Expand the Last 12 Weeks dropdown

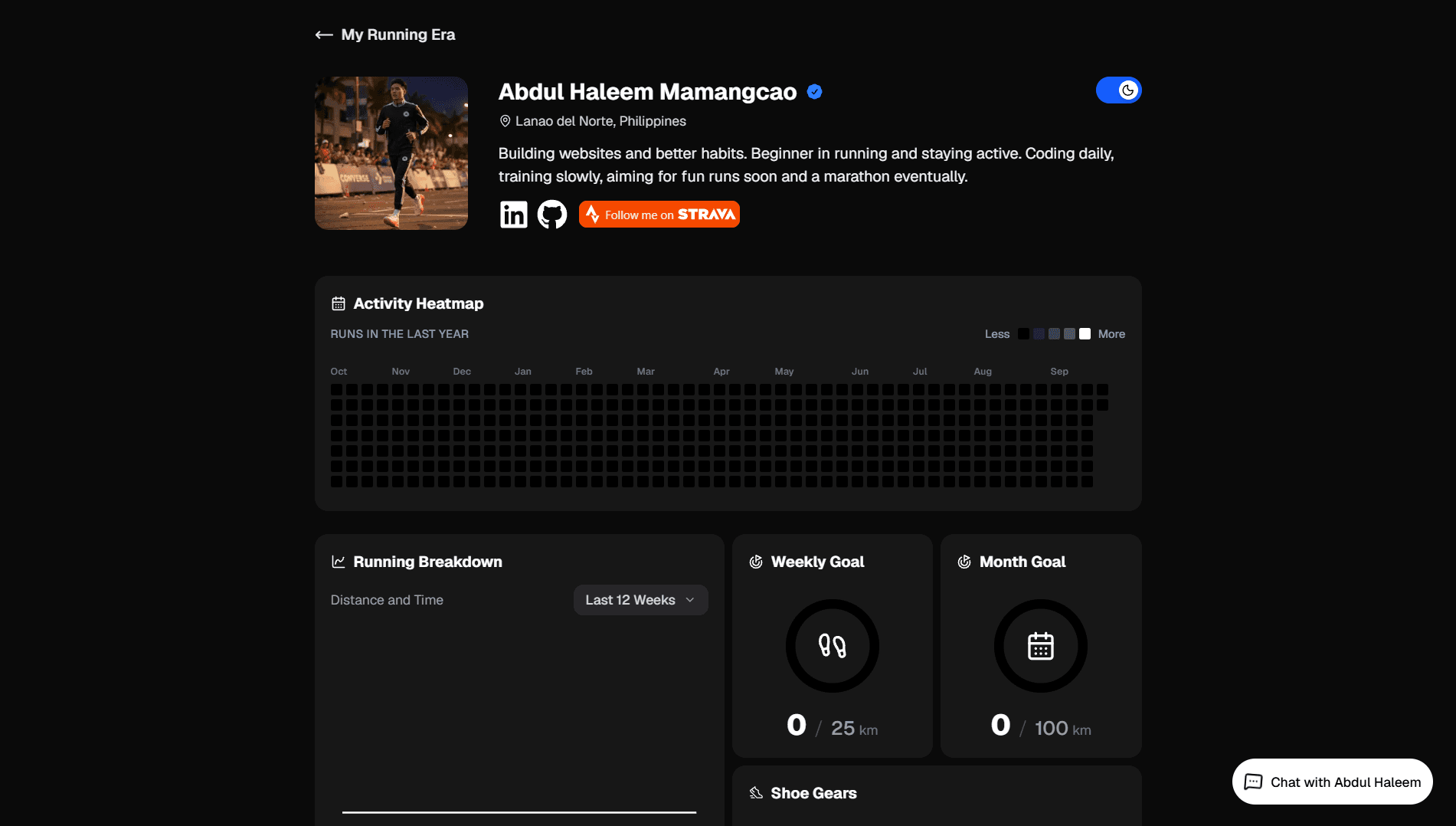pyautogui.click(x=640, y=600)
